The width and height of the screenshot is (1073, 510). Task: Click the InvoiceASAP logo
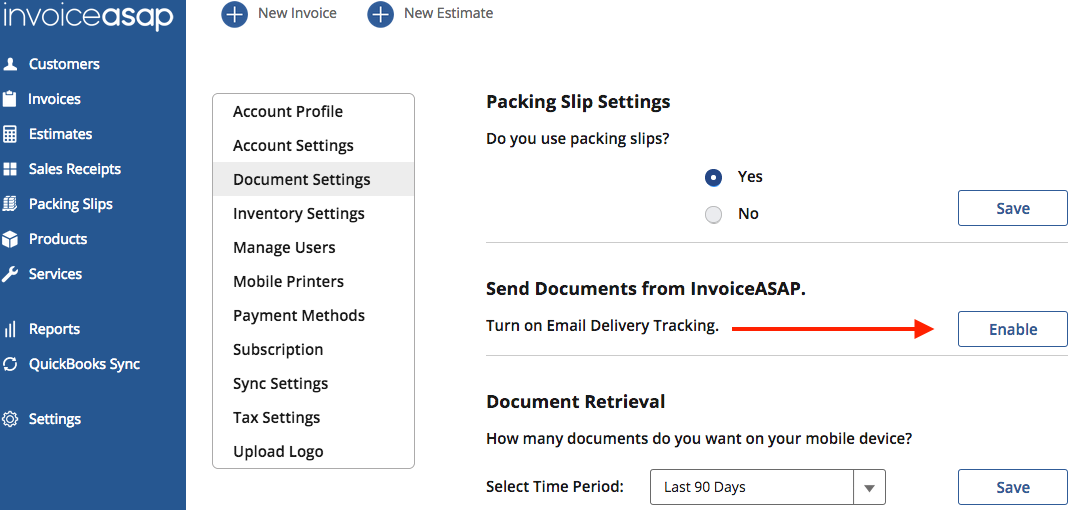(x=88, y=17)
